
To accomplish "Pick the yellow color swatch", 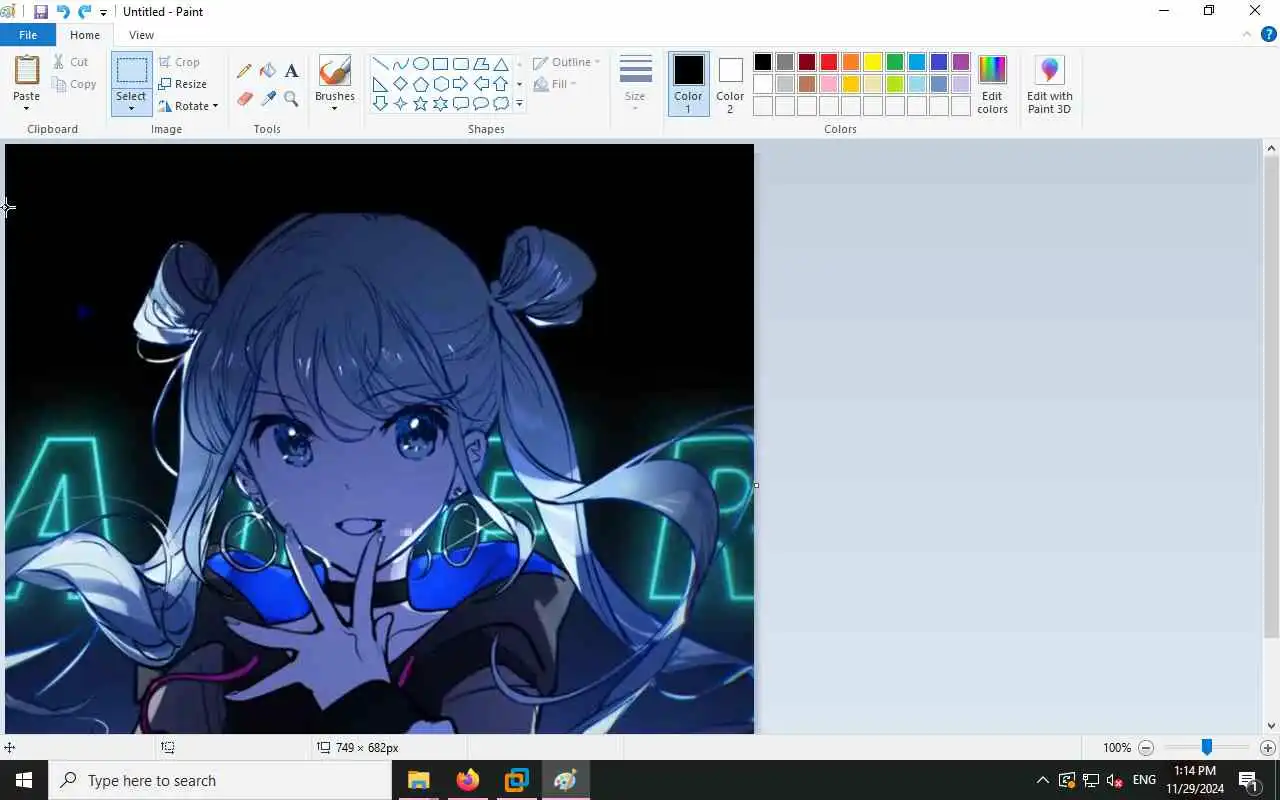I will point(873,62).
